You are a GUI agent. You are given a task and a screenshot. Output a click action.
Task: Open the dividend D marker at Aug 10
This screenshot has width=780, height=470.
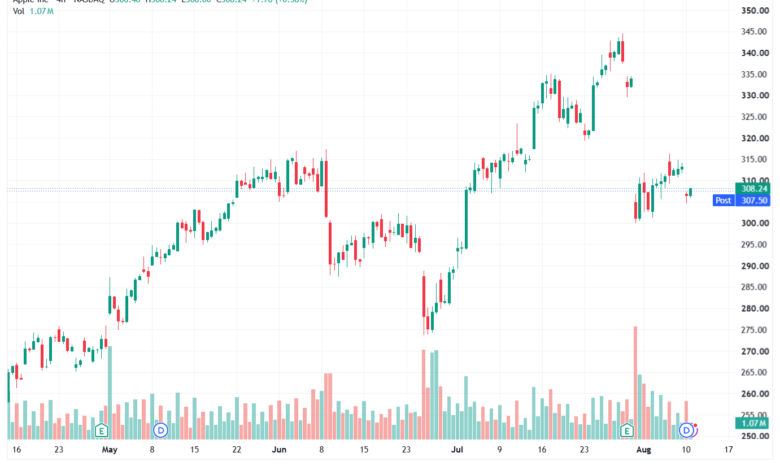point(686,430)
